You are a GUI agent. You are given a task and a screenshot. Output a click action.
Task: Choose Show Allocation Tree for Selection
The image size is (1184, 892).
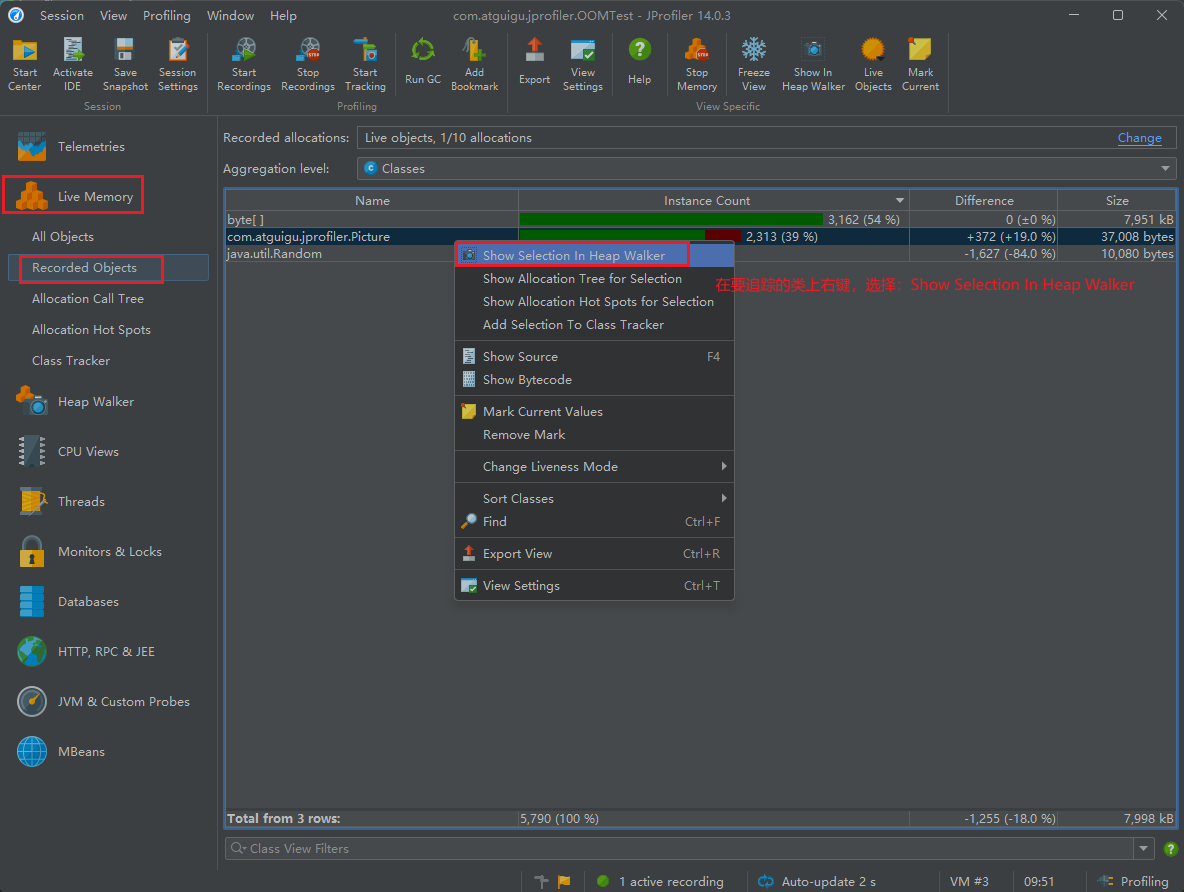(x=594, y=279)
